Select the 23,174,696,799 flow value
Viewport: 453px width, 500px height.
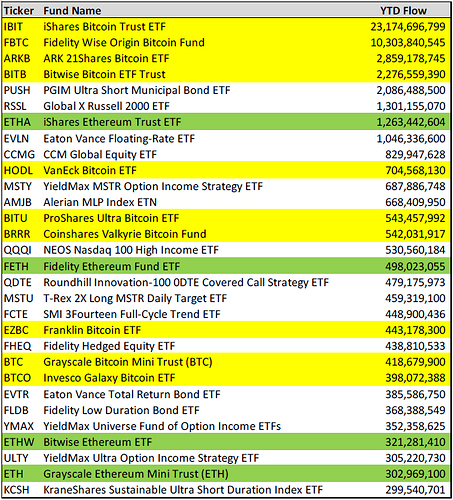pyautogui.click(x=408, y=27)
